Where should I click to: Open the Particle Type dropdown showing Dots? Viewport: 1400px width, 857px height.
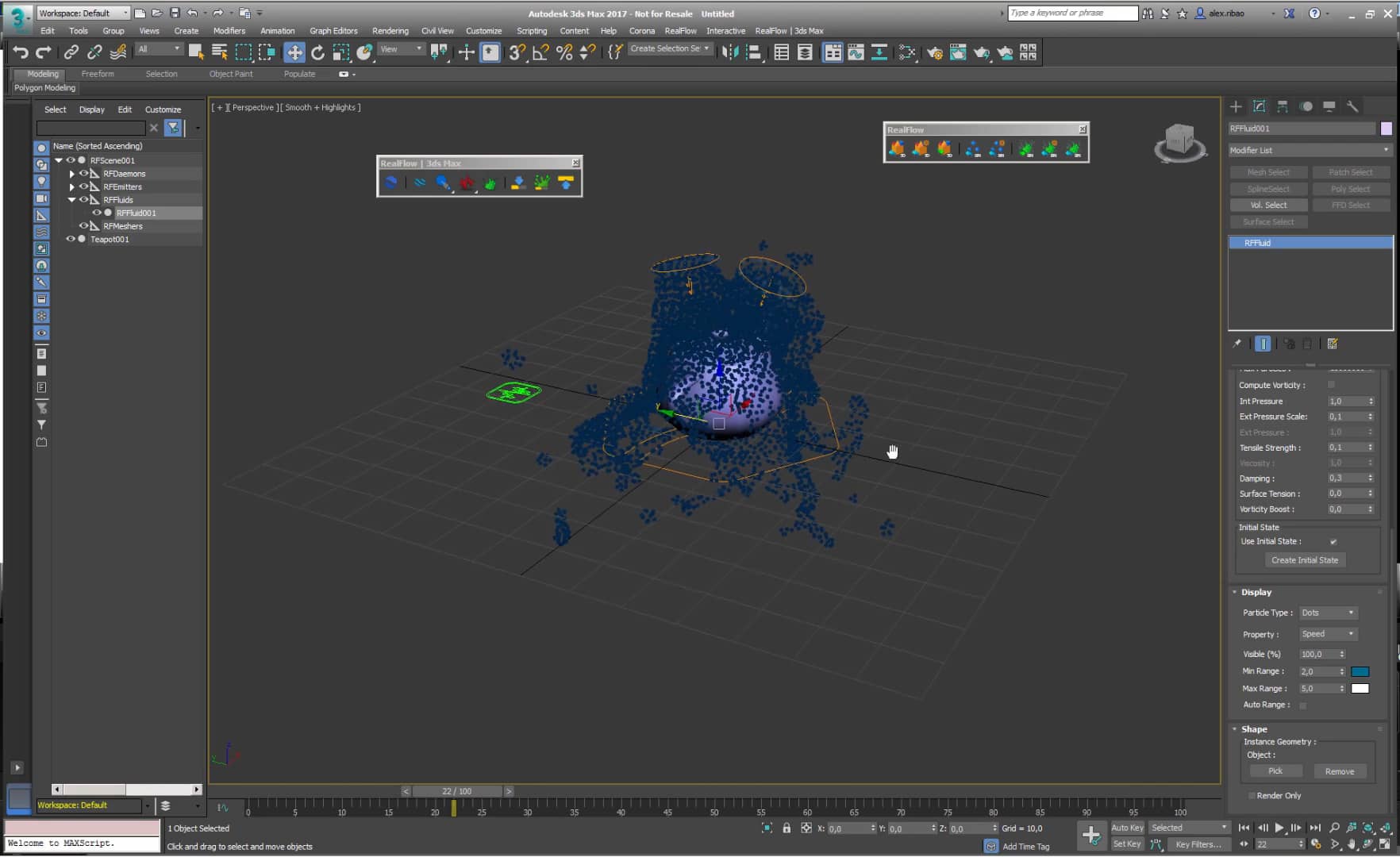point(1328,613)
